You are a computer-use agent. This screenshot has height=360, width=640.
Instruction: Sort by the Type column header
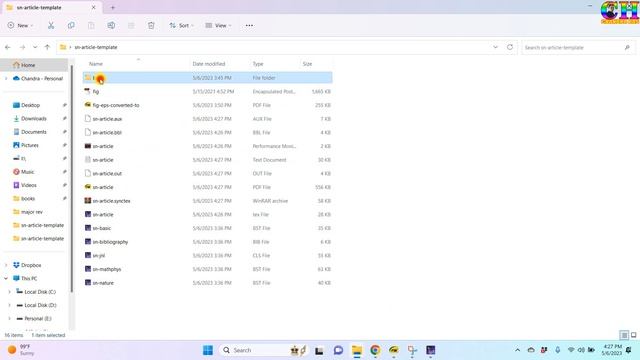258,64
